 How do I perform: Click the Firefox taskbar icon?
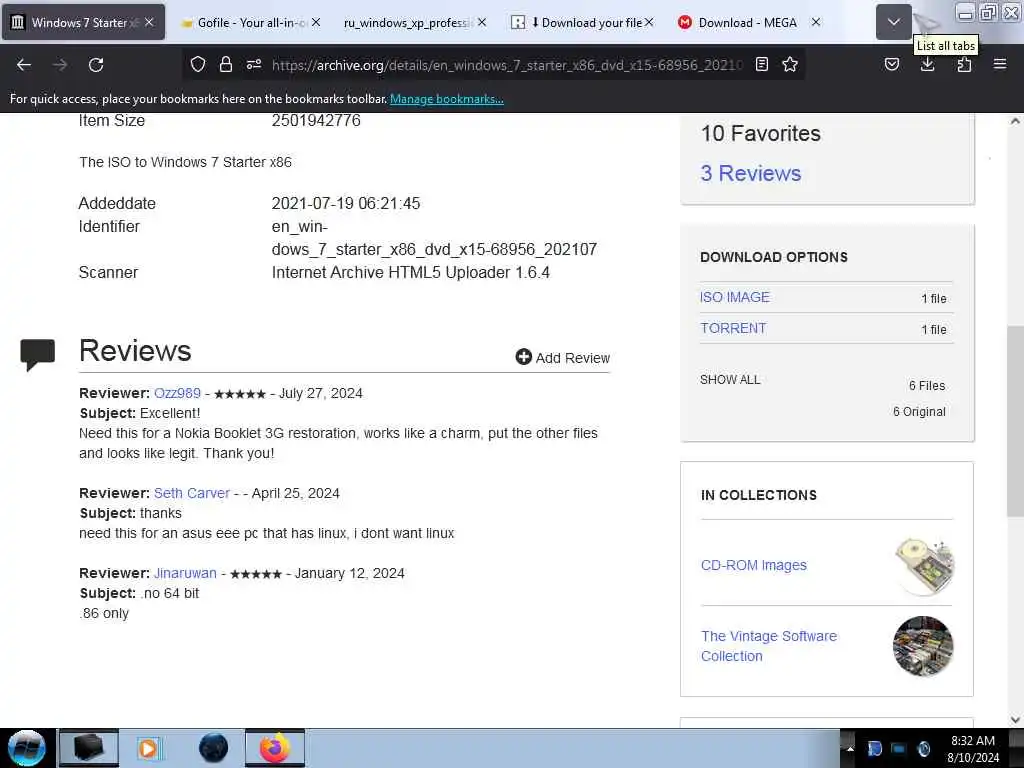[x=275, y=748]
